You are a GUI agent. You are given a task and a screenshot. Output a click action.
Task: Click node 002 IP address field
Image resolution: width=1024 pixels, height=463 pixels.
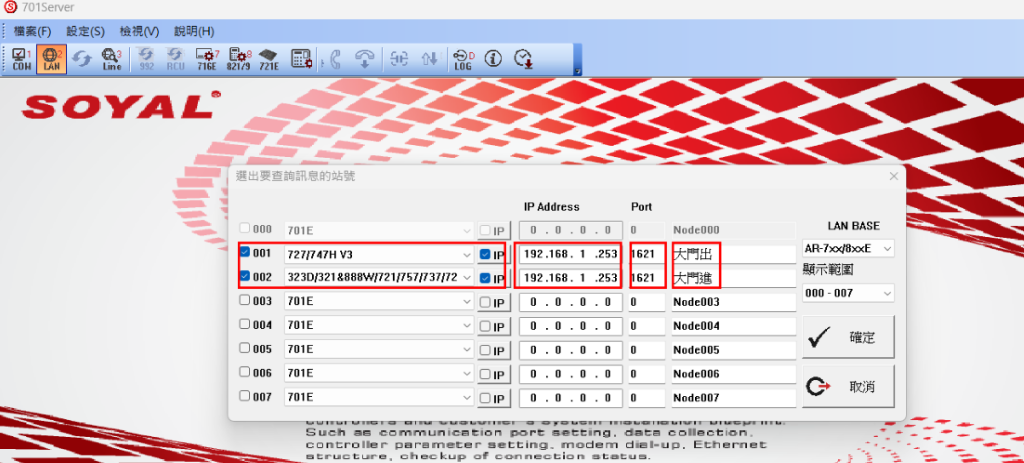pyautogui.click(x=569, y=278)
